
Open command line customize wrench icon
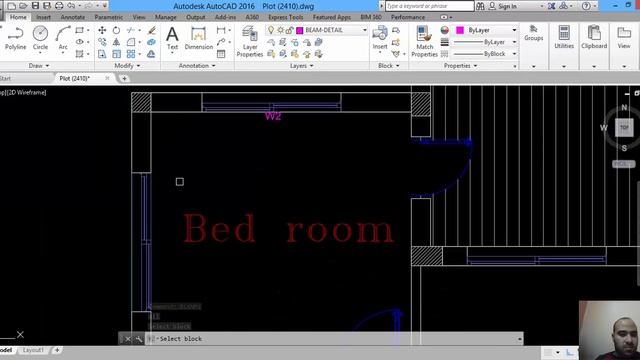[139, 339]
